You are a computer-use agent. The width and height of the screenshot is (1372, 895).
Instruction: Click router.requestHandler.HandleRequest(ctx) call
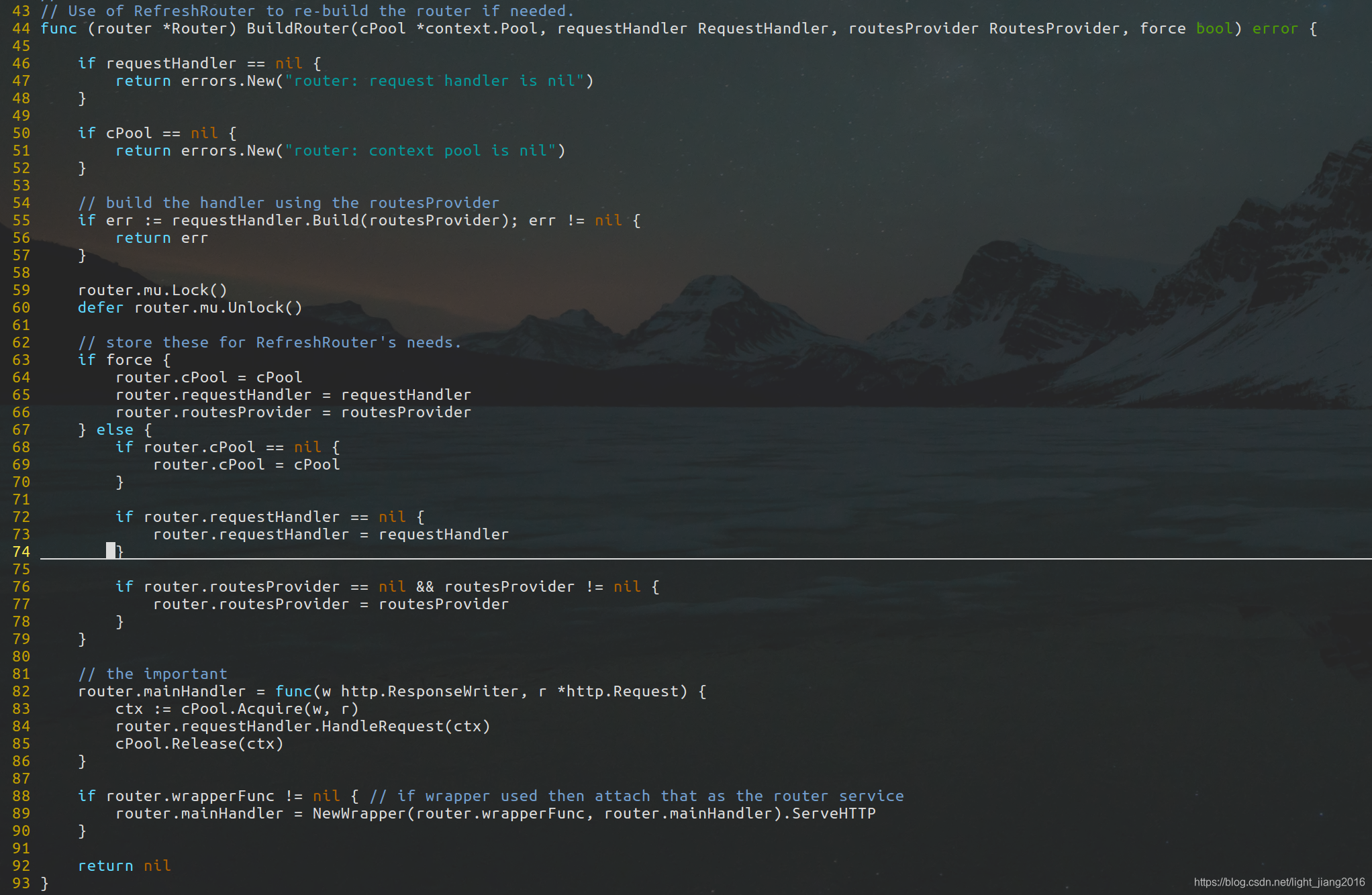pyautogui.click(x=302, y=727)
